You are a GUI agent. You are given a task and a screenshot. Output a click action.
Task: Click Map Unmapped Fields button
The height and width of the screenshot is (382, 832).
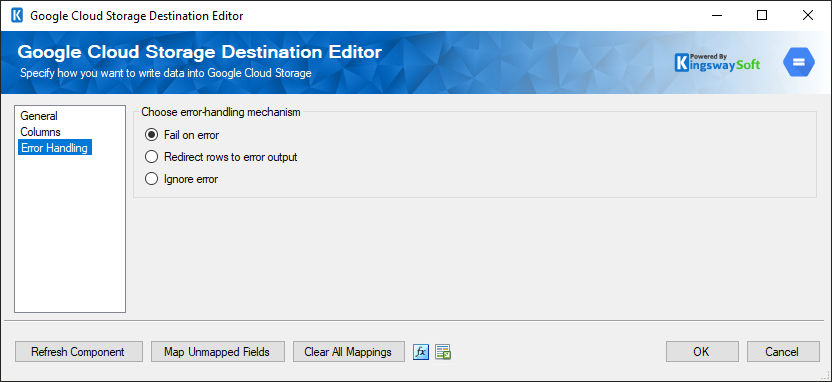click(218, 352)
